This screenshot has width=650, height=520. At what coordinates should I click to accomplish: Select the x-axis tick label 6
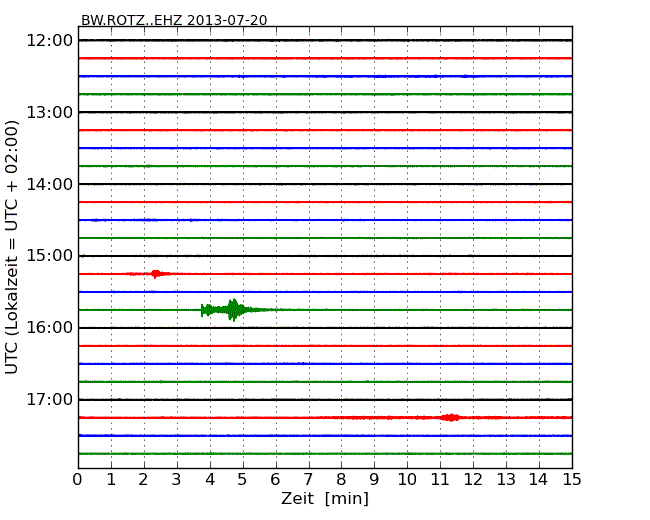(x=276, y=480)
